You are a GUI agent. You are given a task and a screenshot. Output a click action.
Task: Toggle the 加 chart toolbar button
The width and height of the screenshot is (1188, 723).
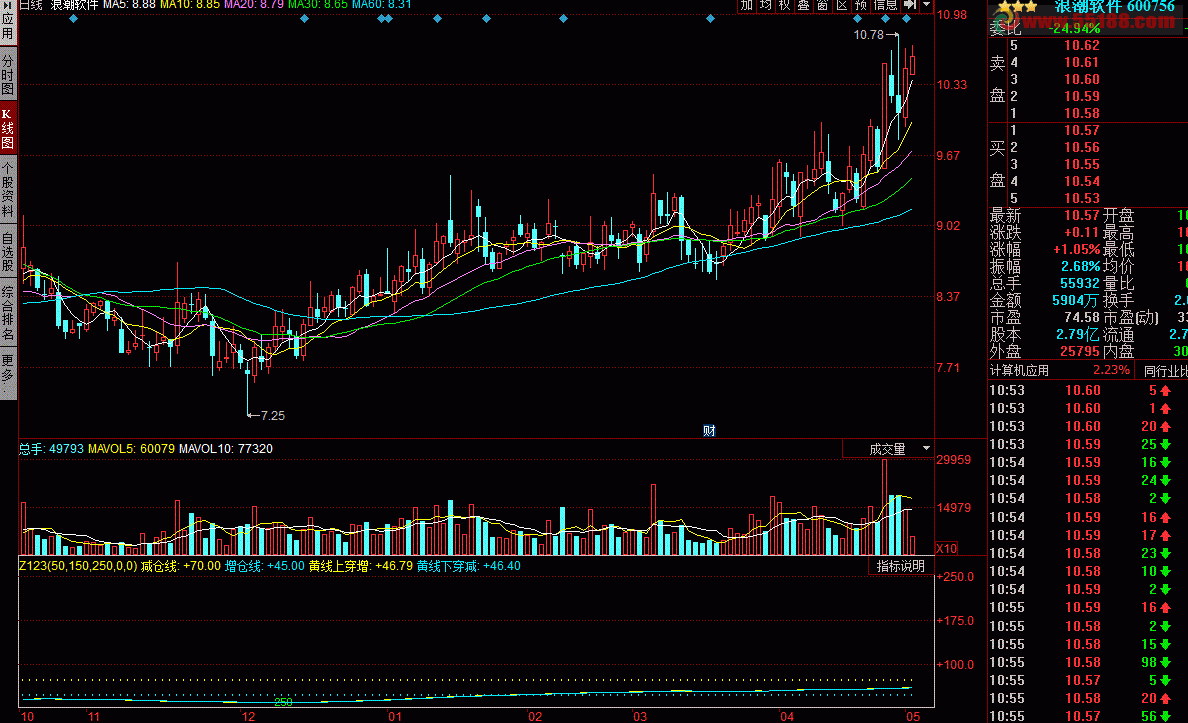point(747,5)
